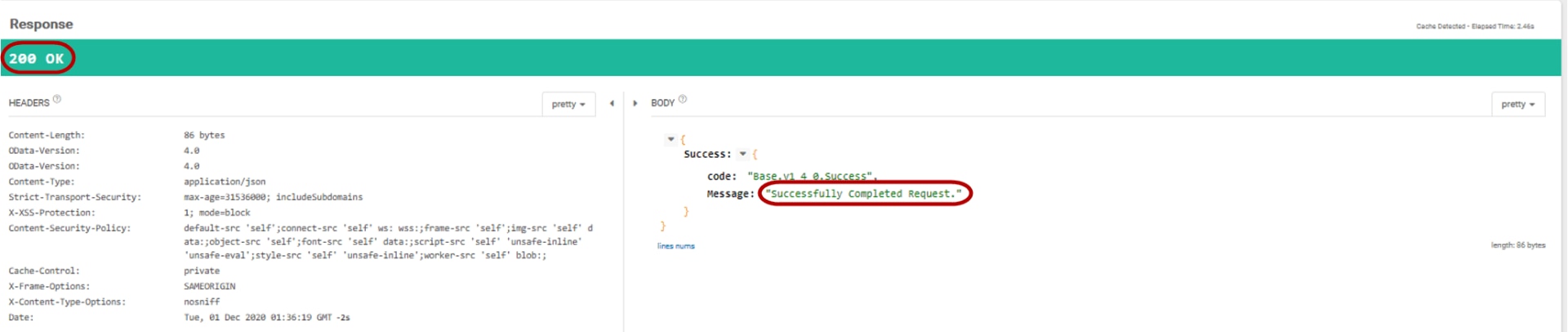Toggle line numbers with lines nums link

675,246
